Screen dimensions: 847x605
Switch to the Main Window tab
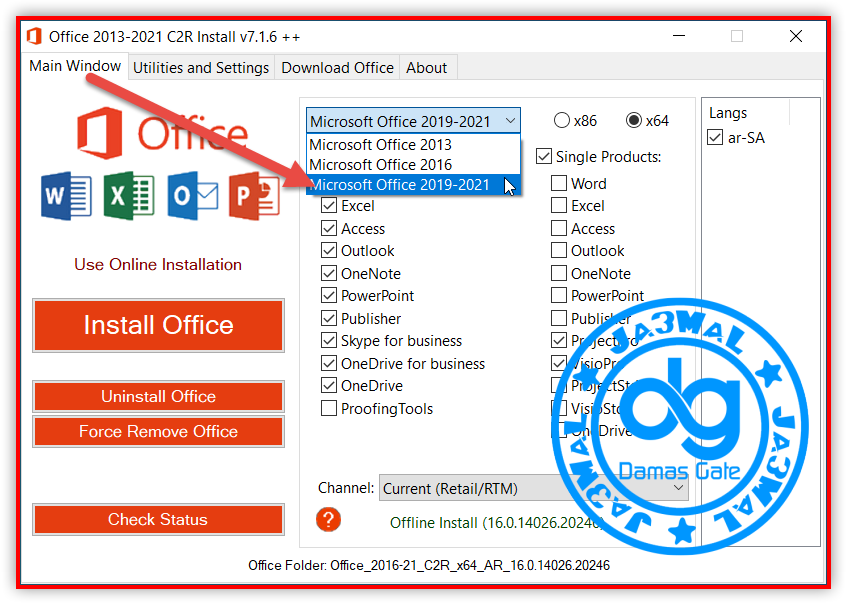tap(75, 66)
